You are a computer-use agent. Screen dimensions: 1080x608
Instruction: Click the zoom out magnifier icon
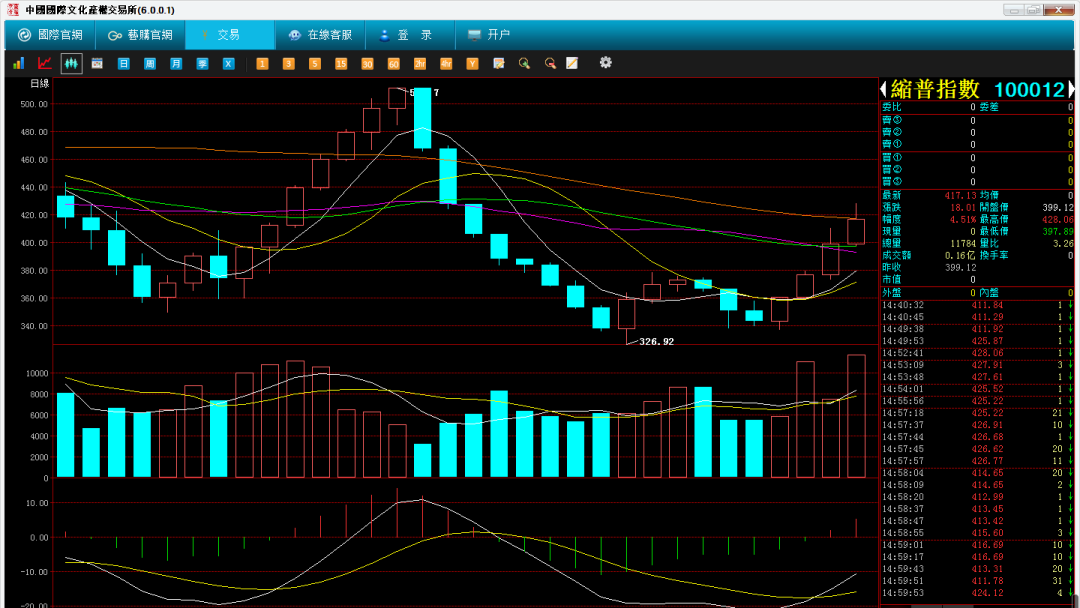pos(550,63)
